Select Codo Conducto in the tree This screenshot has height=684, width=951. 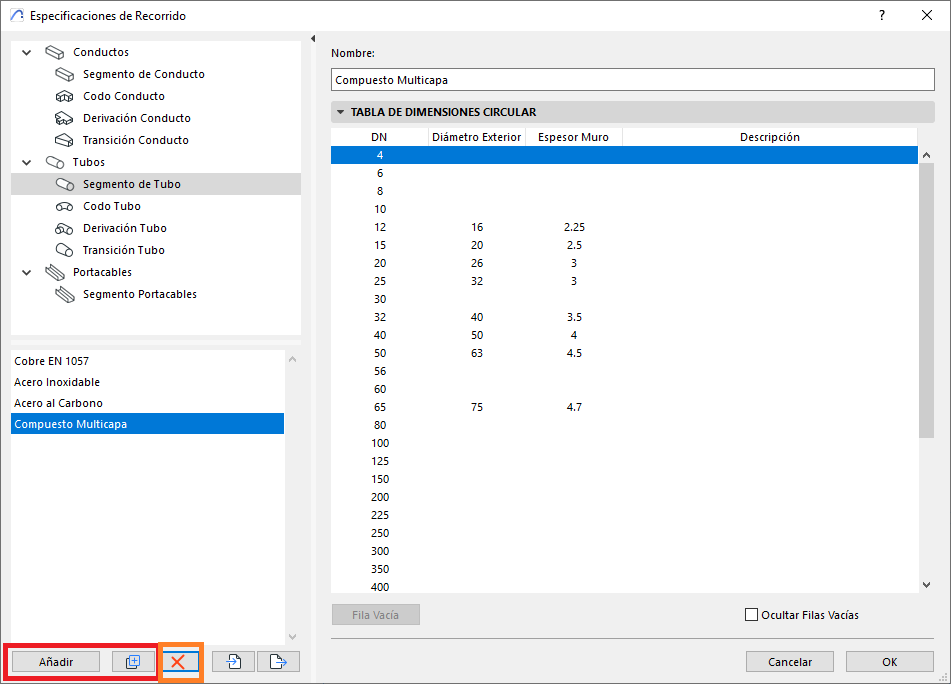pyautogui.click(x=124, y=96)
